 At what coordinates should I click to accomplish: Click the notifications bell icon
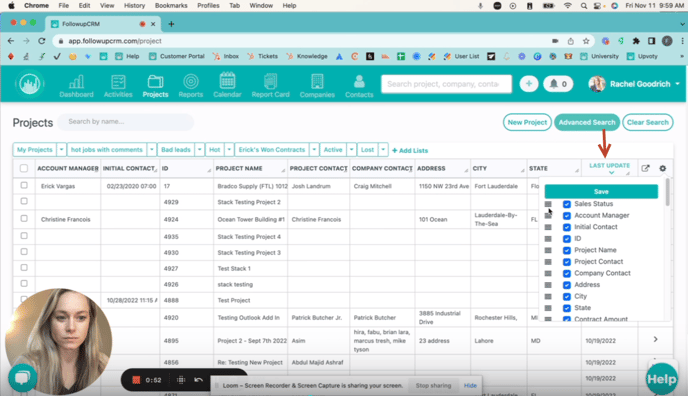[x=554, y=84]
